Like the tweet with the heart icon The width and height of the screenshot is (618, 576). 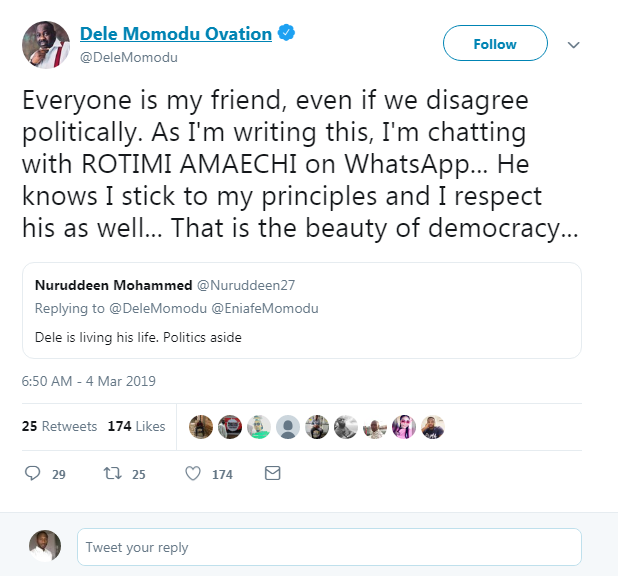[194, 473]
